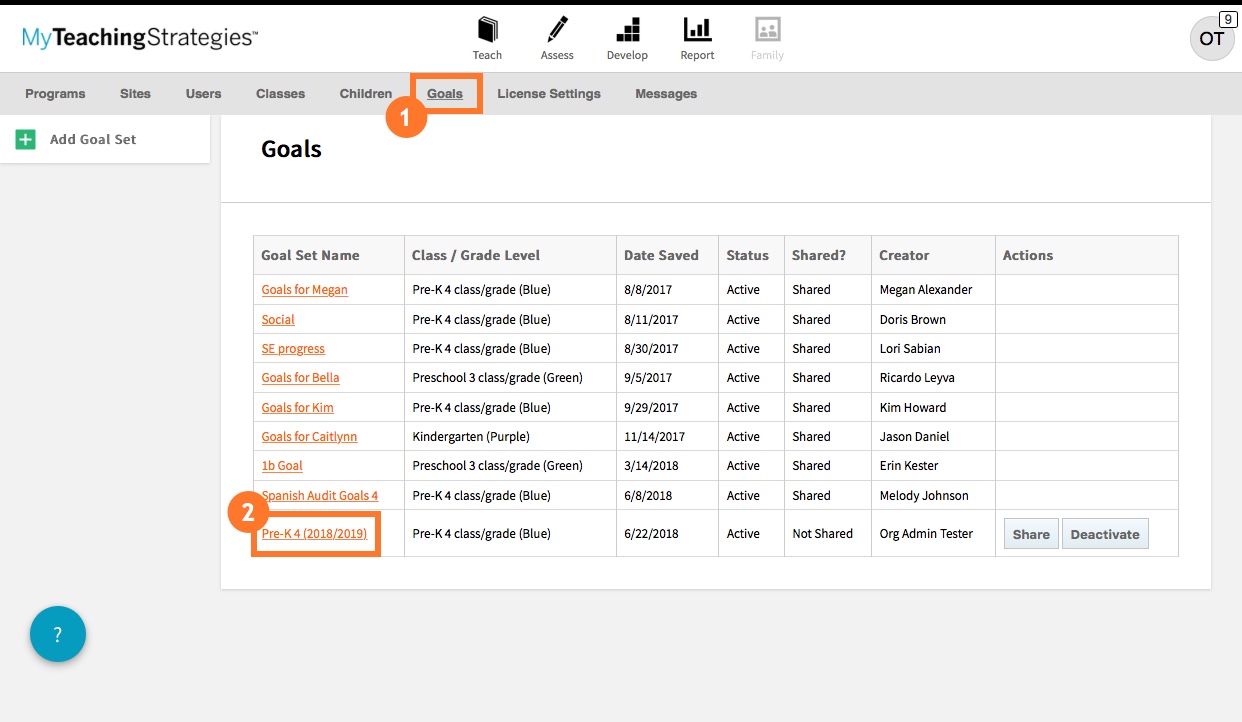Open the Goals for Megan goal set
This screenshot has height=722, width=1242.
304,289
